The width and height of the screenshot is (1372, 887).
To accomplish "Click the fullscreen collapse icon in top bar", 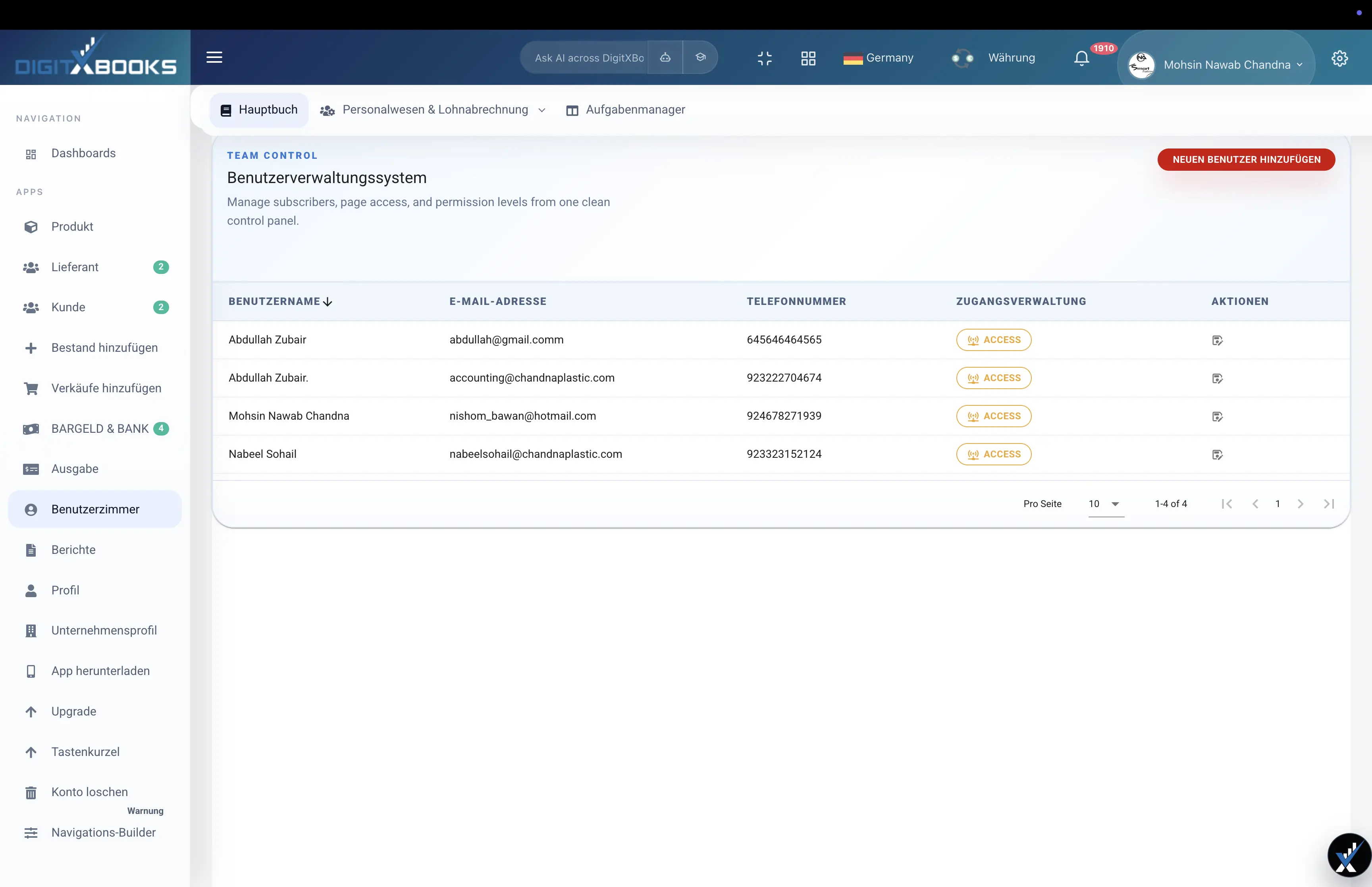I will click(765, 58).
